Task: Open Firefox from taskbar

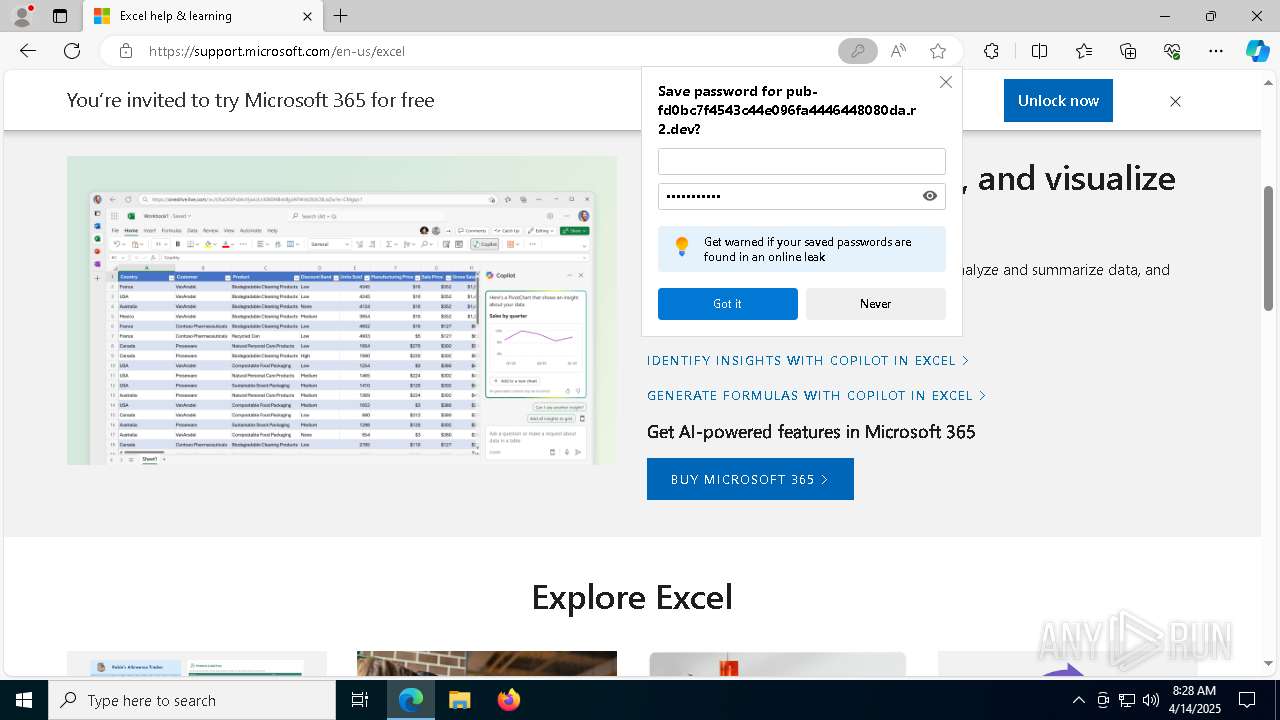Action: [x=508, y=700]
